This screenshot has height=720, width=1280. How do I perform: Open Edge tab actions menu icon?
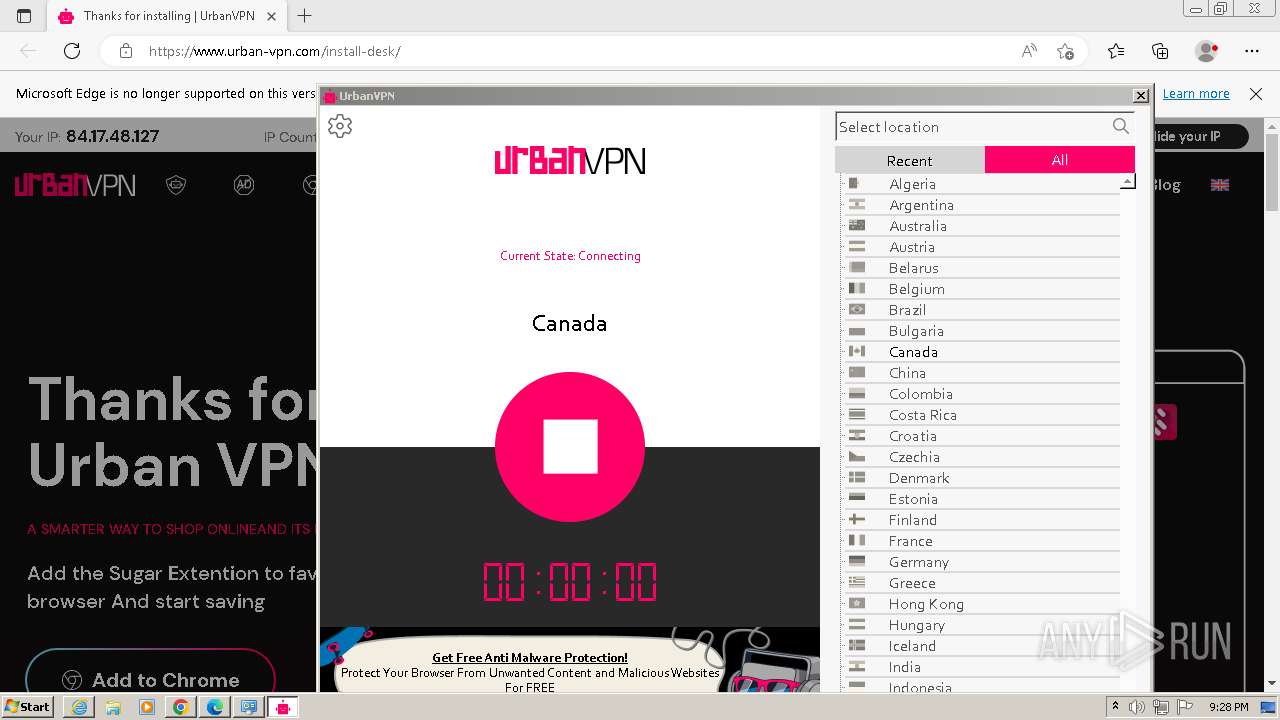(24, 16)
